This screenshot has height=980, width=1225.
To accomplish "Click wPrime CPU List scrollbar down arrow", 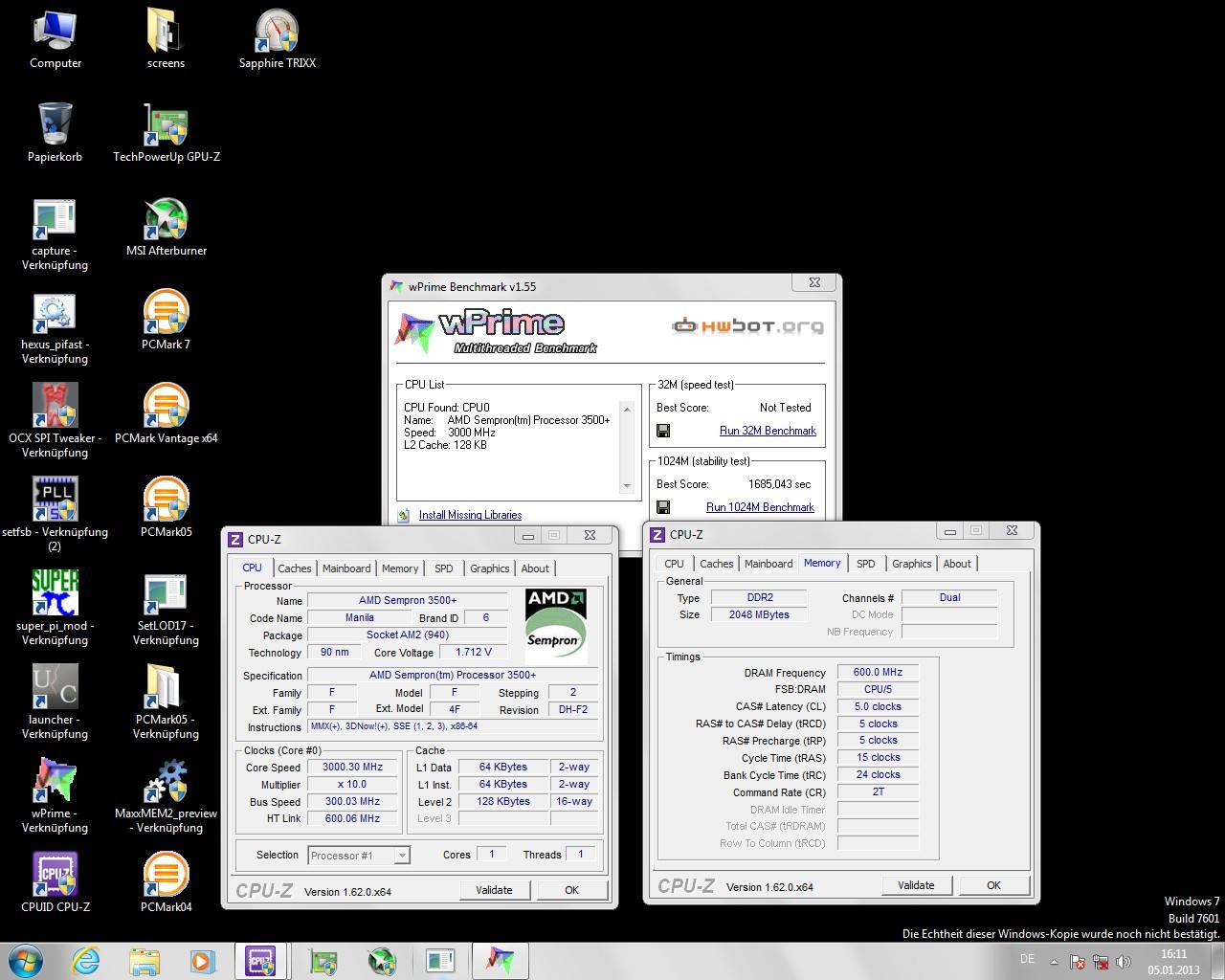I will tap(627, 485).
